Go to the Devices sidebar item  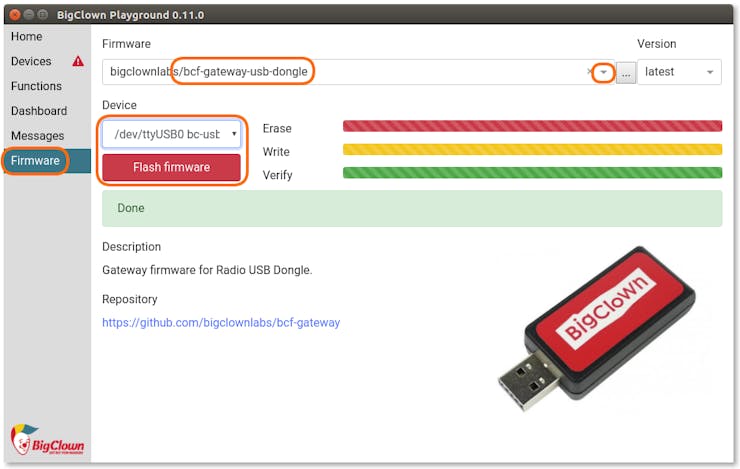(31, 61)
